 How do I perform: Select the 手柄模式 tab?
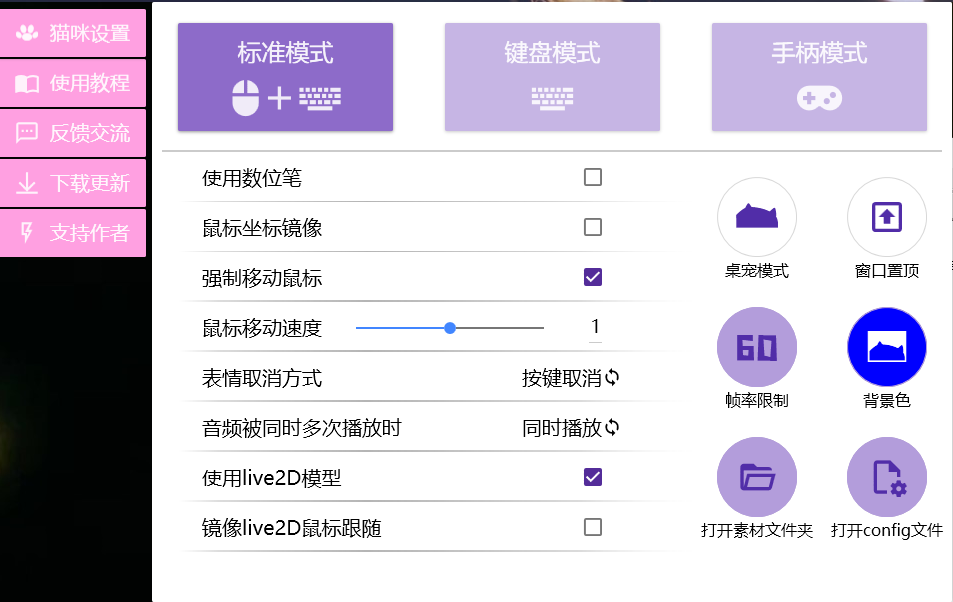(x=819, y=77)
